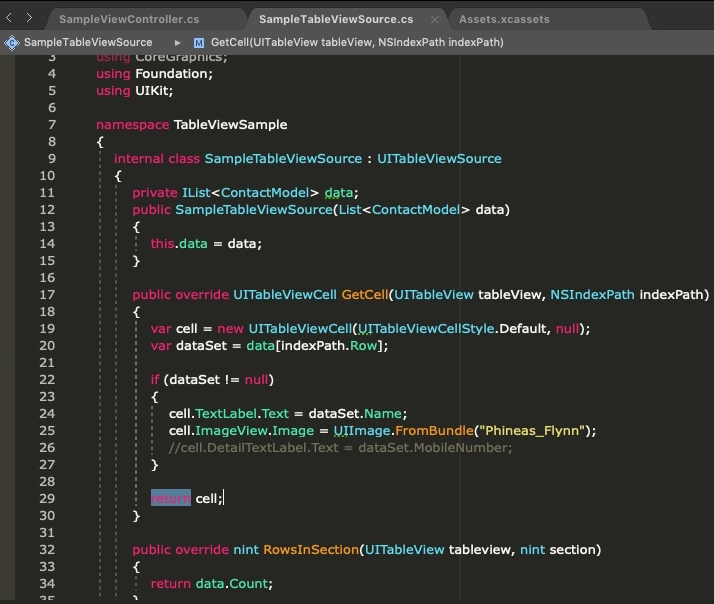Viewport: 714px width, 604px height.
Task: Open the Assets.xcassets tab
Action: point(504,19)
